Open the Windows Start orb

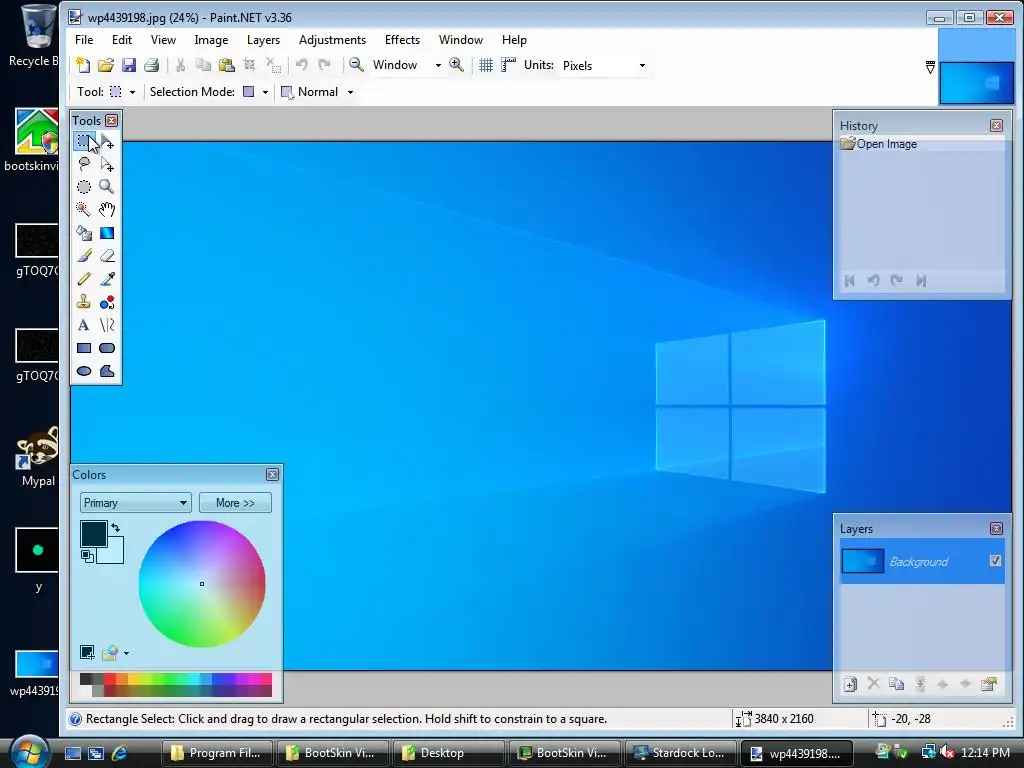[x=30, y=751]
